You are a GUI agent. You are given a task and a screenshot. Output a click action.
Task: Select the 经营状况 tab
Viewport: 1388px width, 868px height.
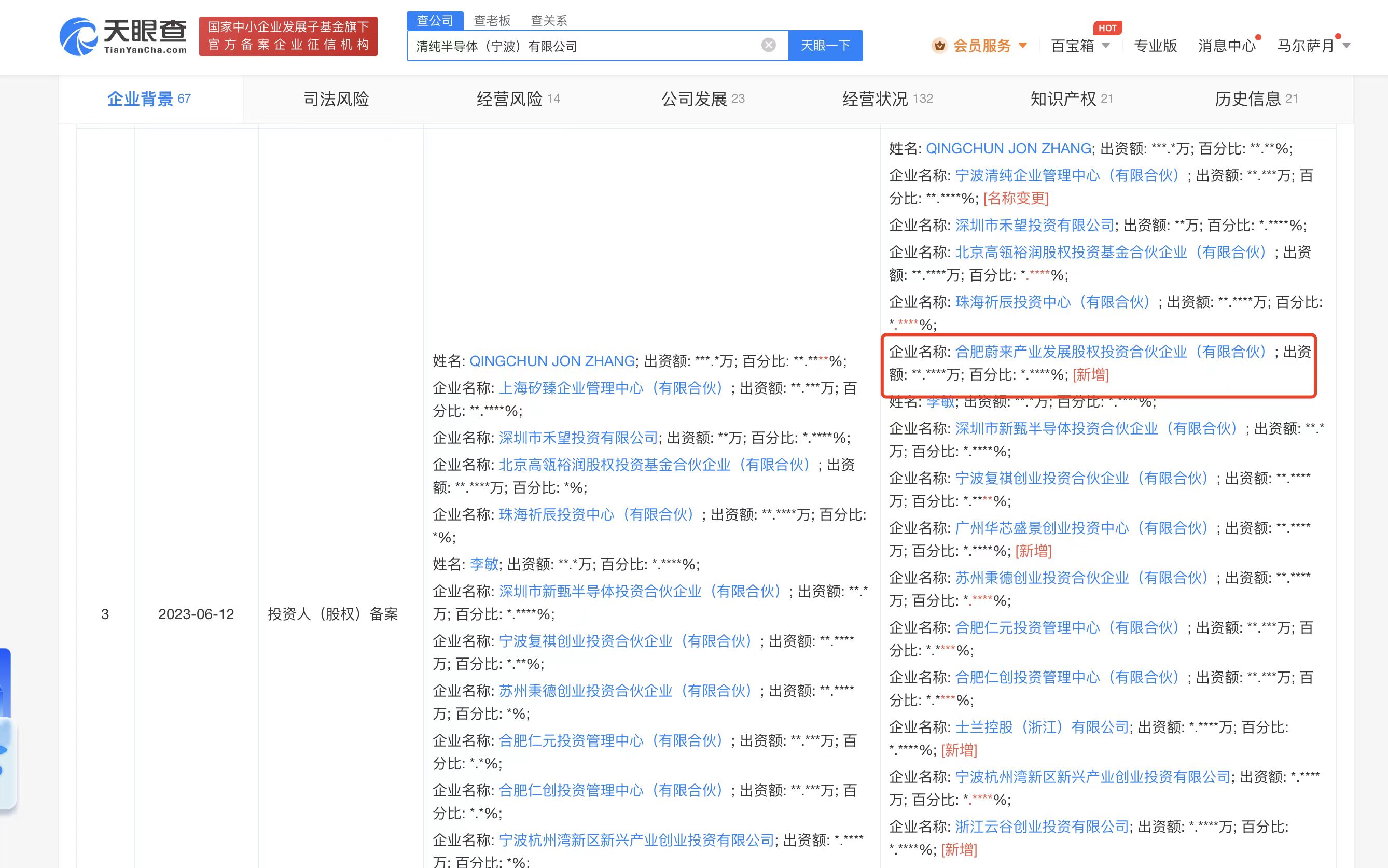(x=887, y=99)
